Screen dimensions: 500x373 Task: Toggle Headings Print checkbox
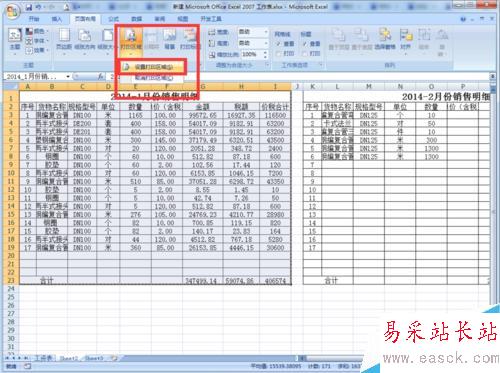click(305, 53)
